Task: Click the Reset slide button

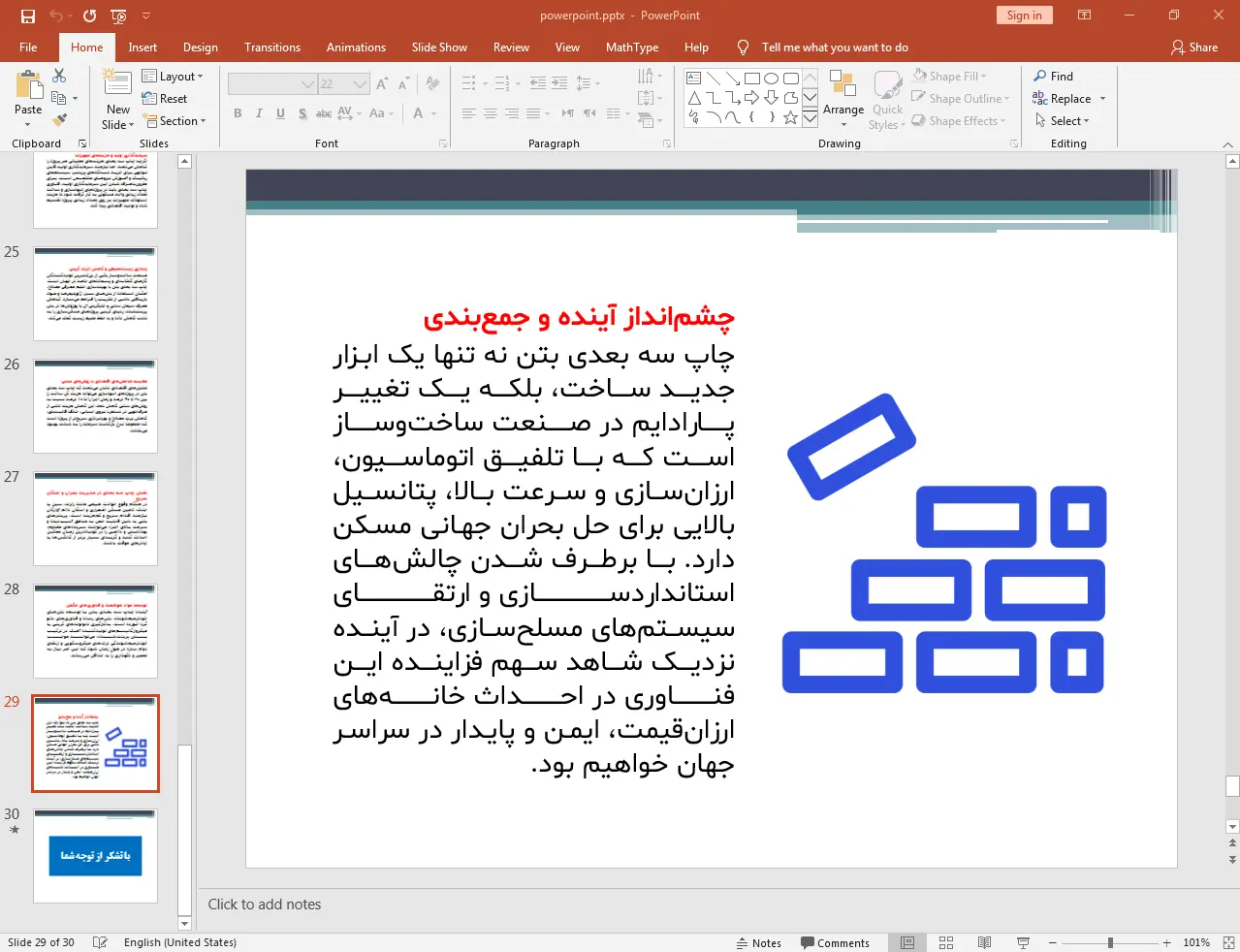Action: point(165,99)
